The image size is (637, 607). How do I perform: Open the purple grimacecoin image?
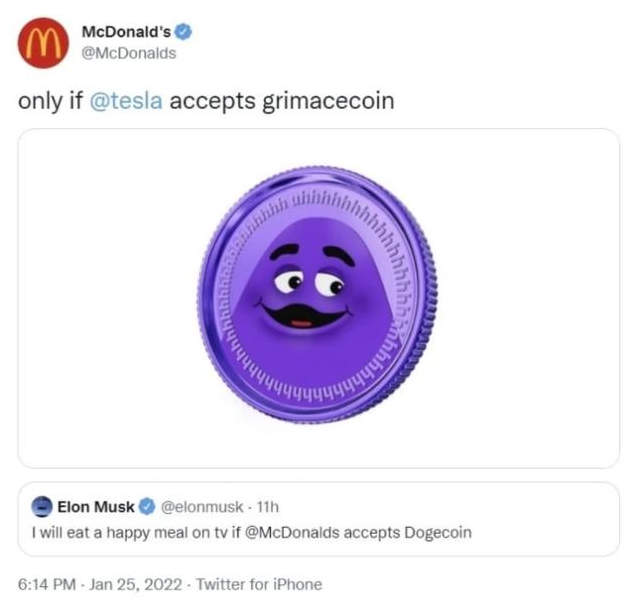point(319,298)
